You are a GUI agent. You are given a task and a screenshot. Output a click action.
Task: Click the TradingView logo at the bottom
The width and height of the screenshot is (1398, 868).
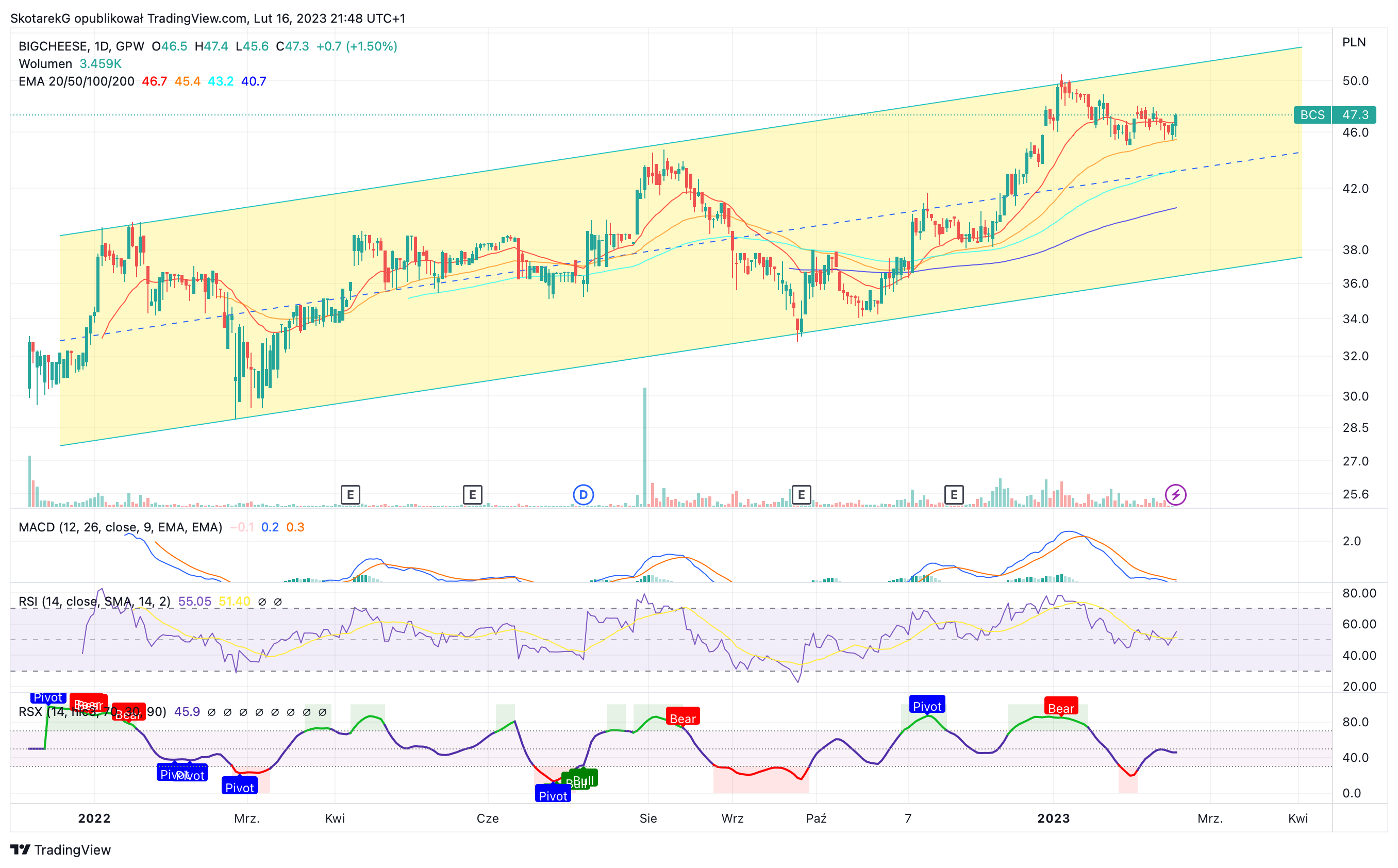point(61,849)
